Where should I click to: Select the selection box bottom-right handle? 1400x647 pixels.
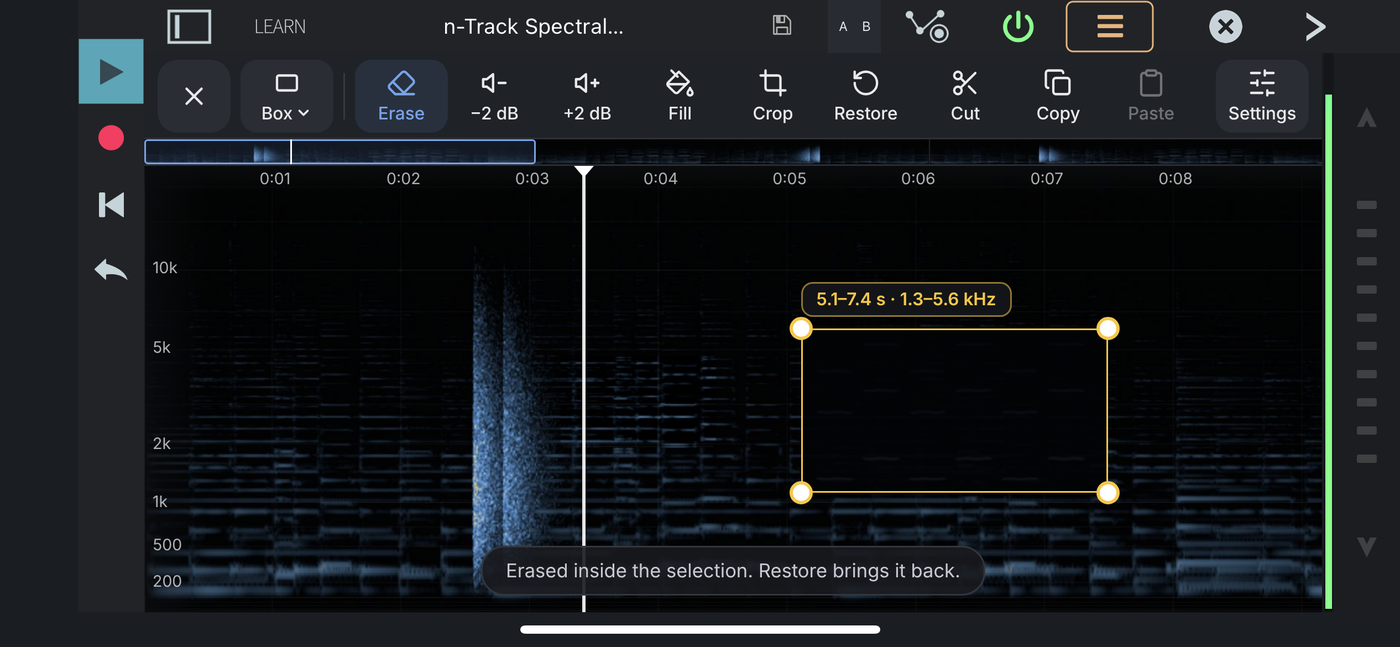(1107, 492)
